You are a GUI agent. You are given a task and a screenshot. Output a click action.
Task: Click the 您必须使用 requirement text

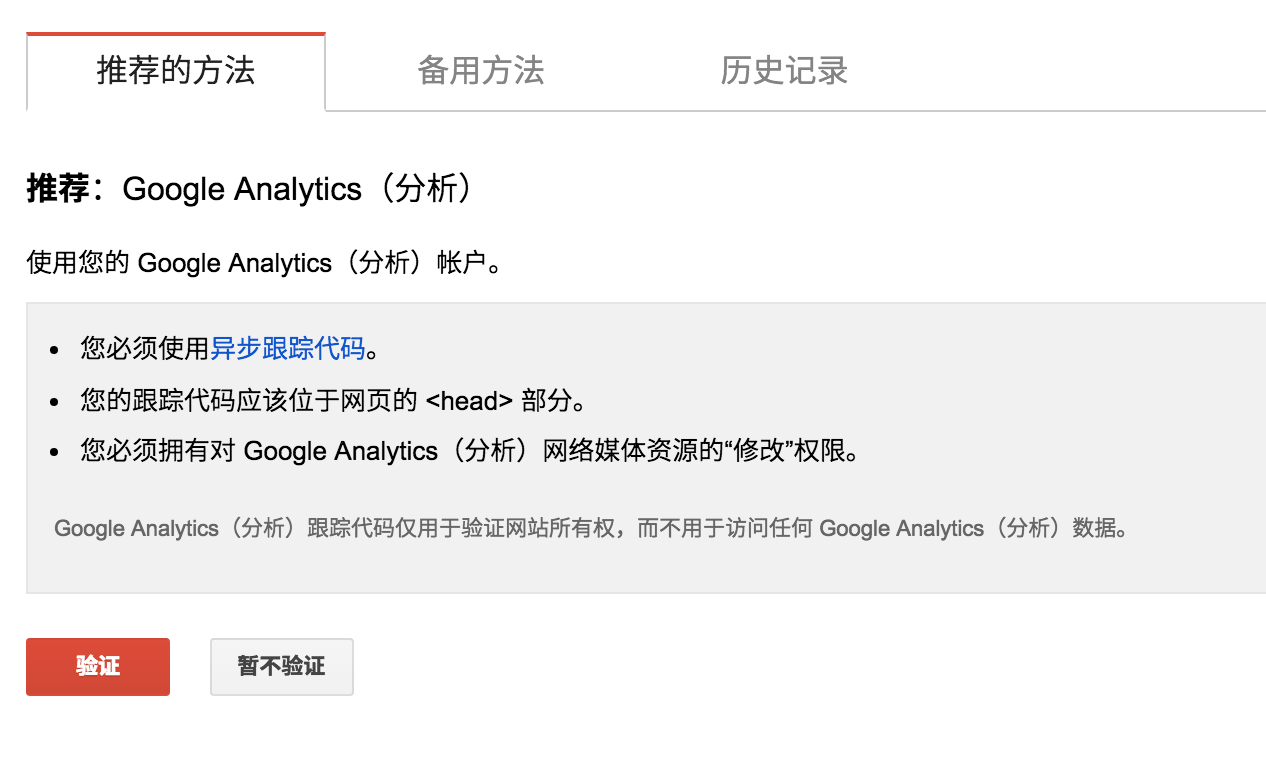(x=144, y=349)
